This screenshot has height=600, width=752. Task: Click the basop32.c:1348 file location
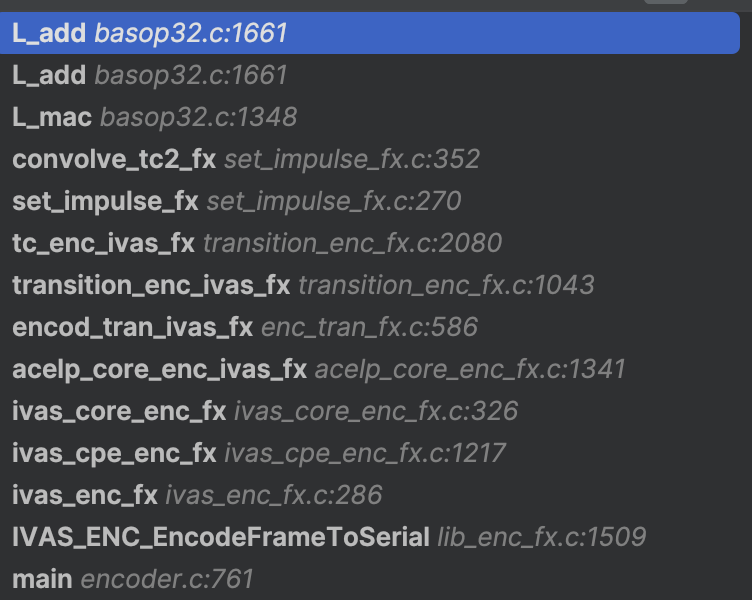pos(198,117)
